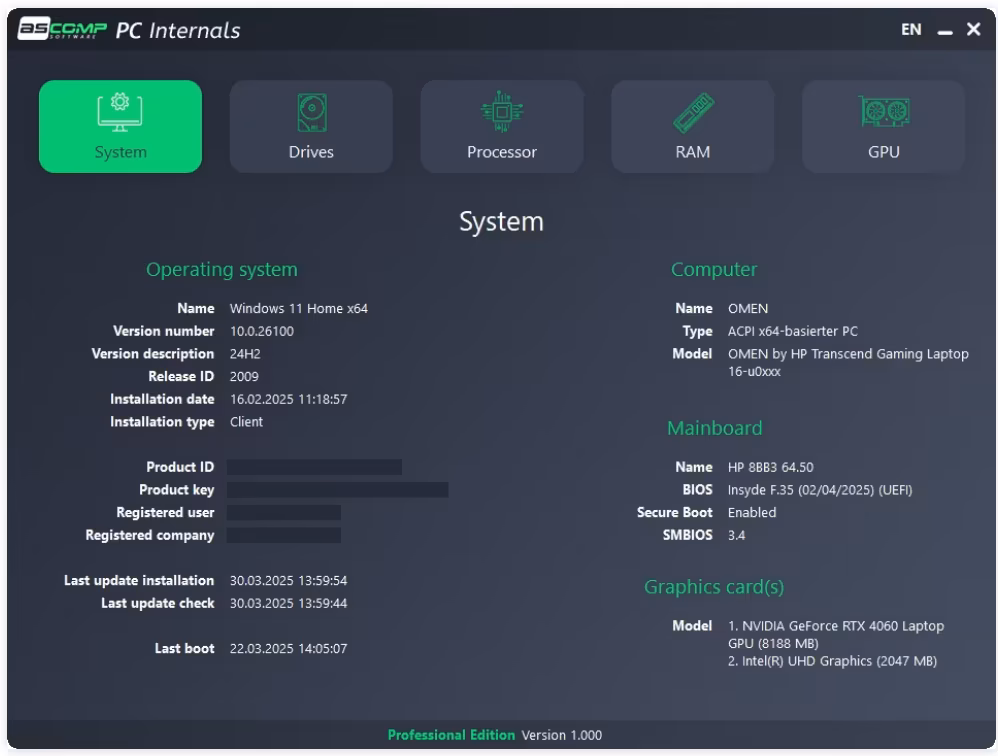This screenshot has width=998, height=756.
Task: Select the RAM tab label
Action: pyautogui.click(x=693, y=152)
